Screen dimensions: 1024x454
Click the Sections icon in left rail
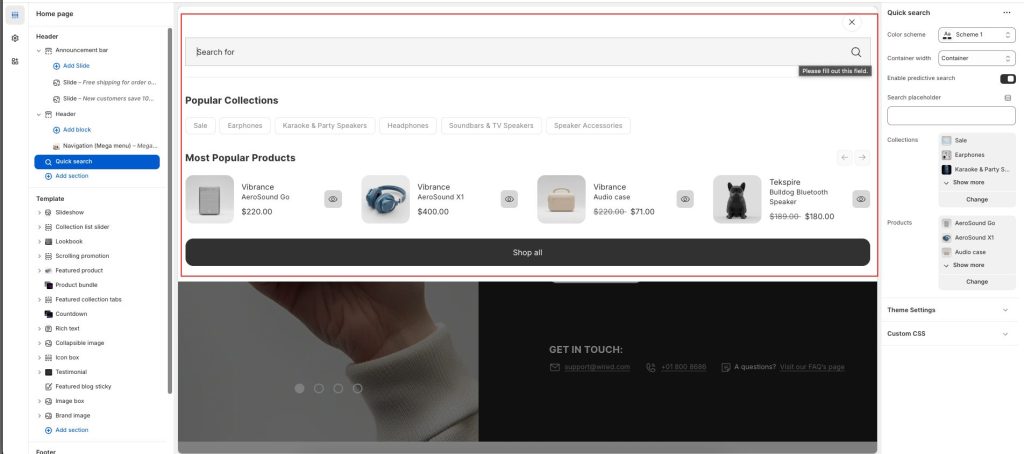point(14,14)
